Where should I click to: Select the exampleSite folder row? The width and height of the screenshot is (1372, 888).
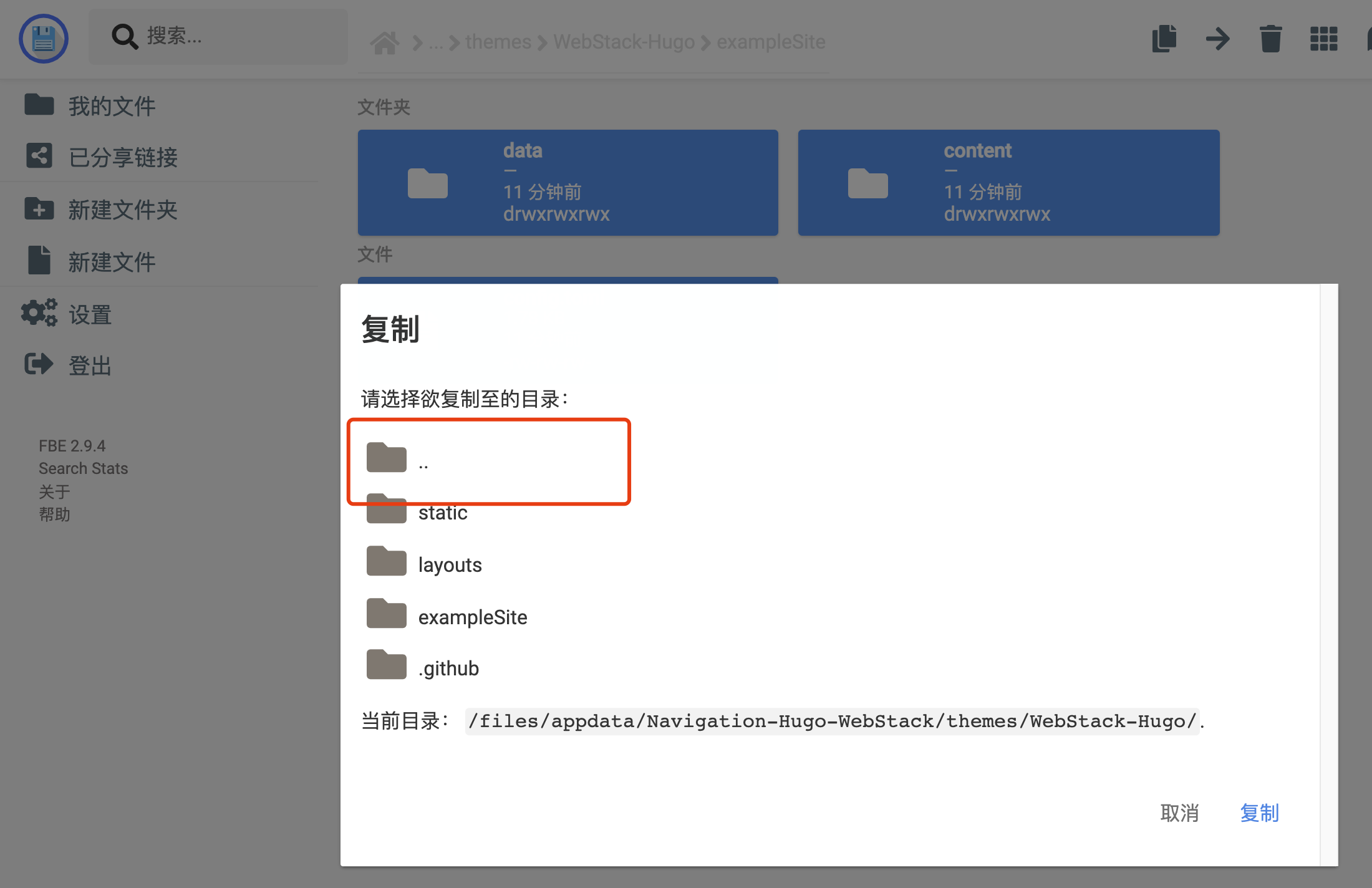472,616
